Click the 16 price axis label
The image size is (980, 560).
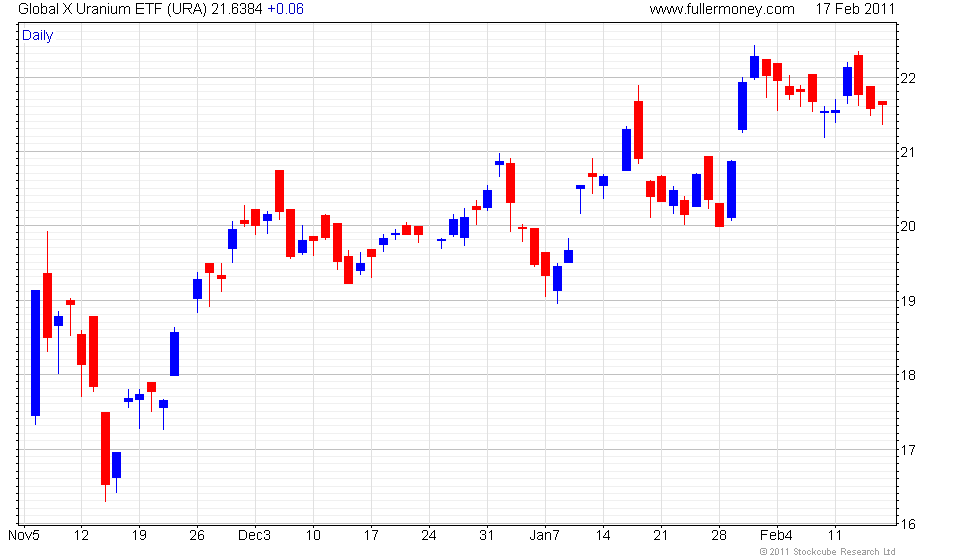pyautogui.click(x=908, y=524)
